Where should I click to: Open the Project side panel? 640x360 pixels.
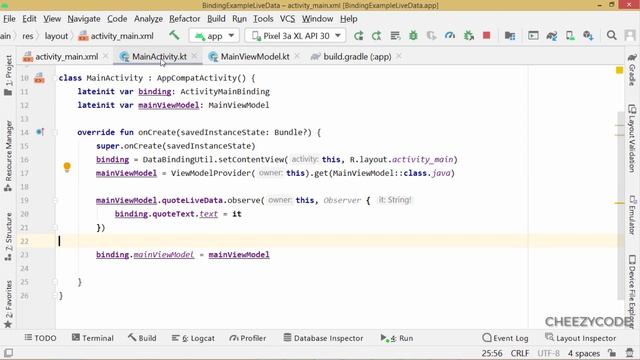click(8, 75)
